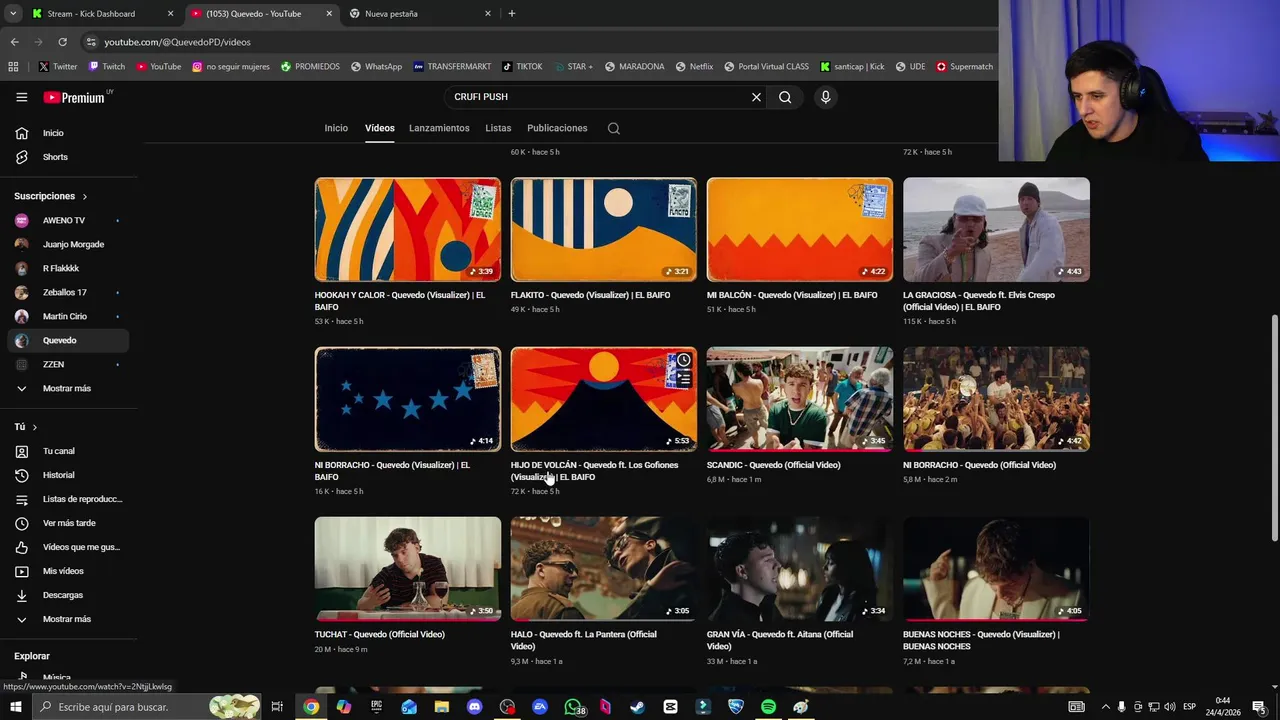Screen dimensions: 1280x720
Task: Switch to Lanzamientos channel tab
Action: pos(439,128)
